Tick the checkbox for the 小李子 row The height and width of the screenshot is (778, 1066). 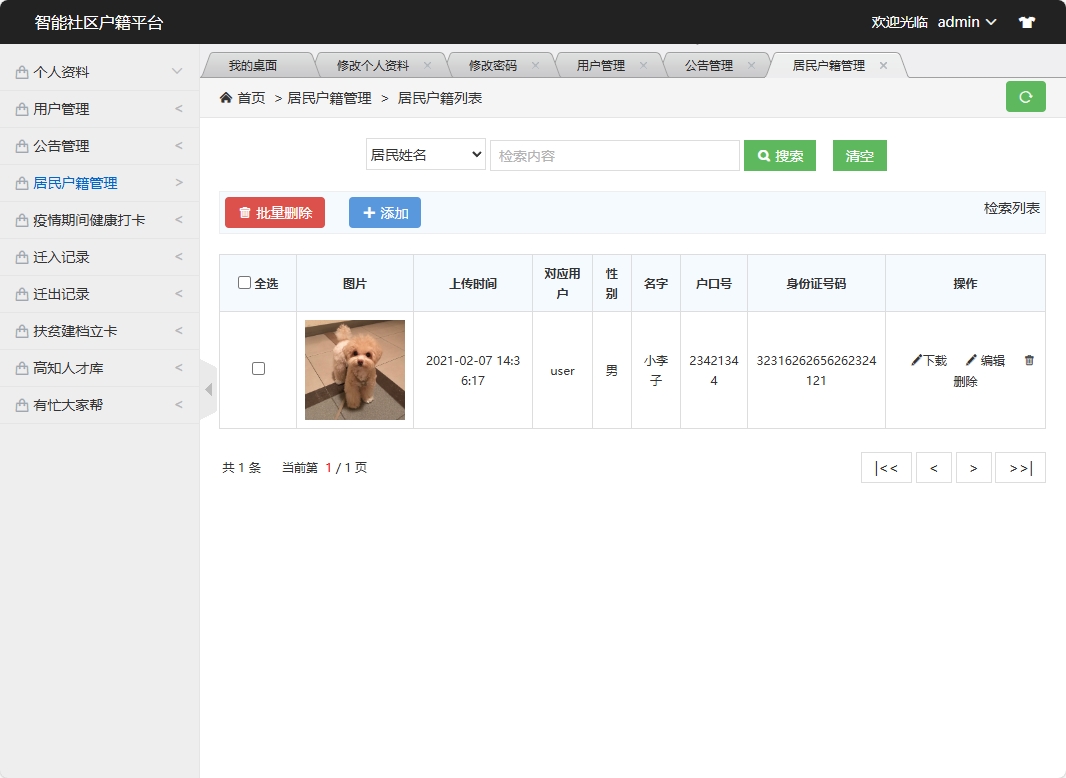pyautogui.click(x=258, y=369)
